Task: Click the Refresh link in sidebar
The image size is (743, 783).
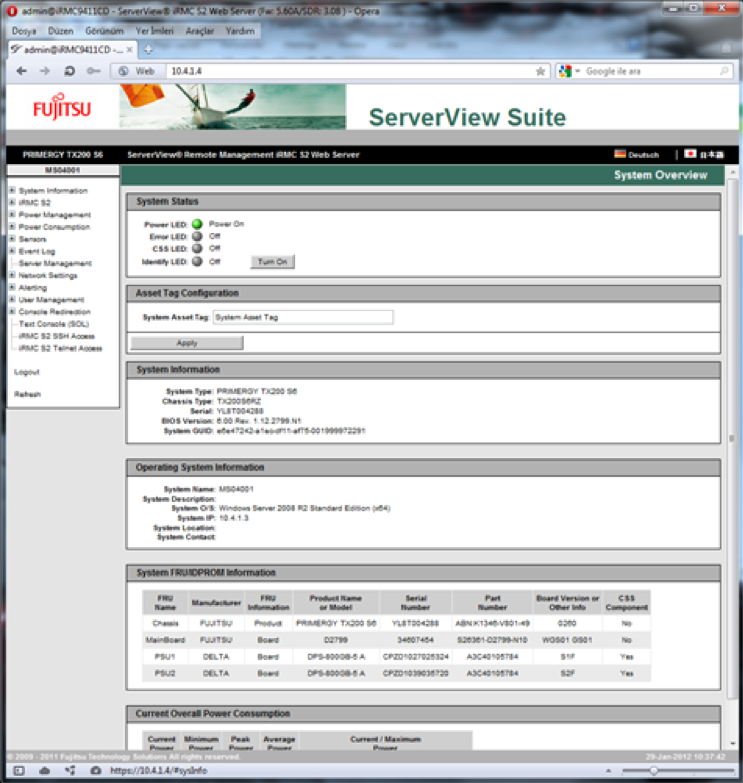Action: pyautogui.click(x=27, y=394)
